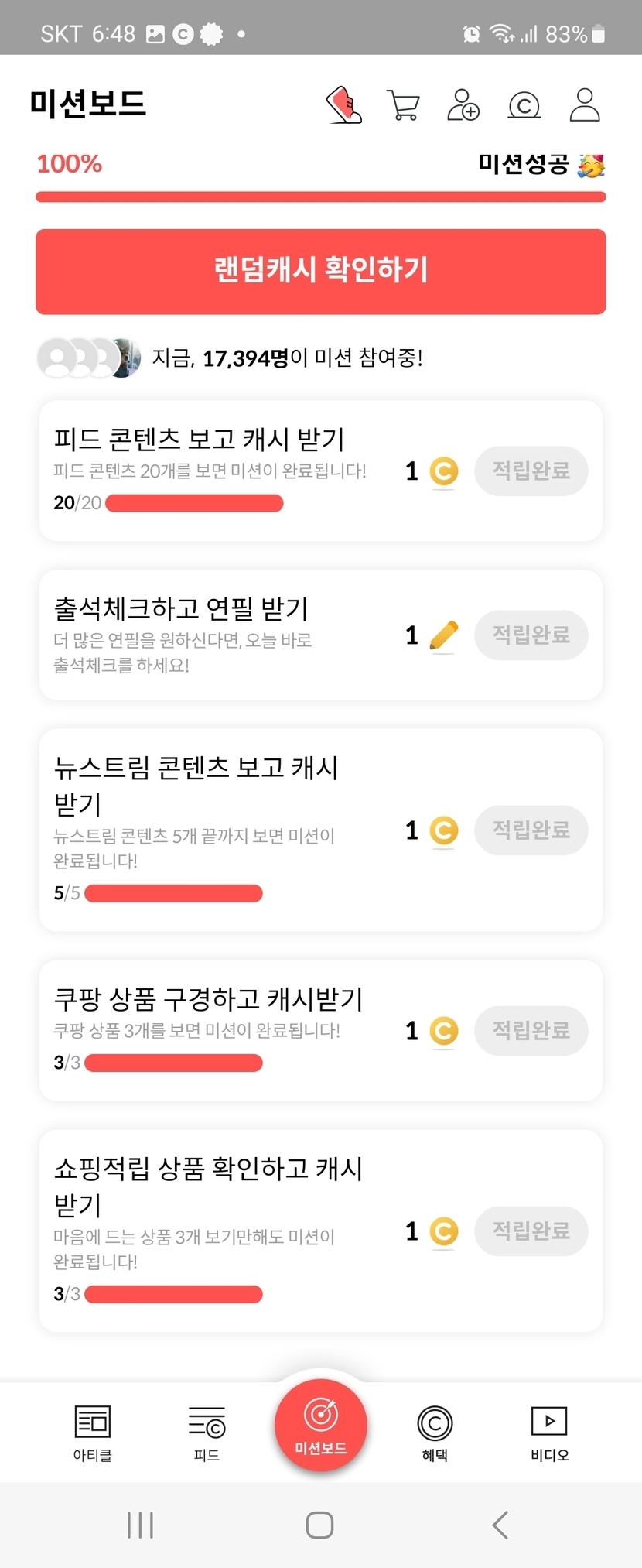This screenshot has width=642, height=1568.
Task: Switch to the 아티클 tab
Action: [93, 1433]
